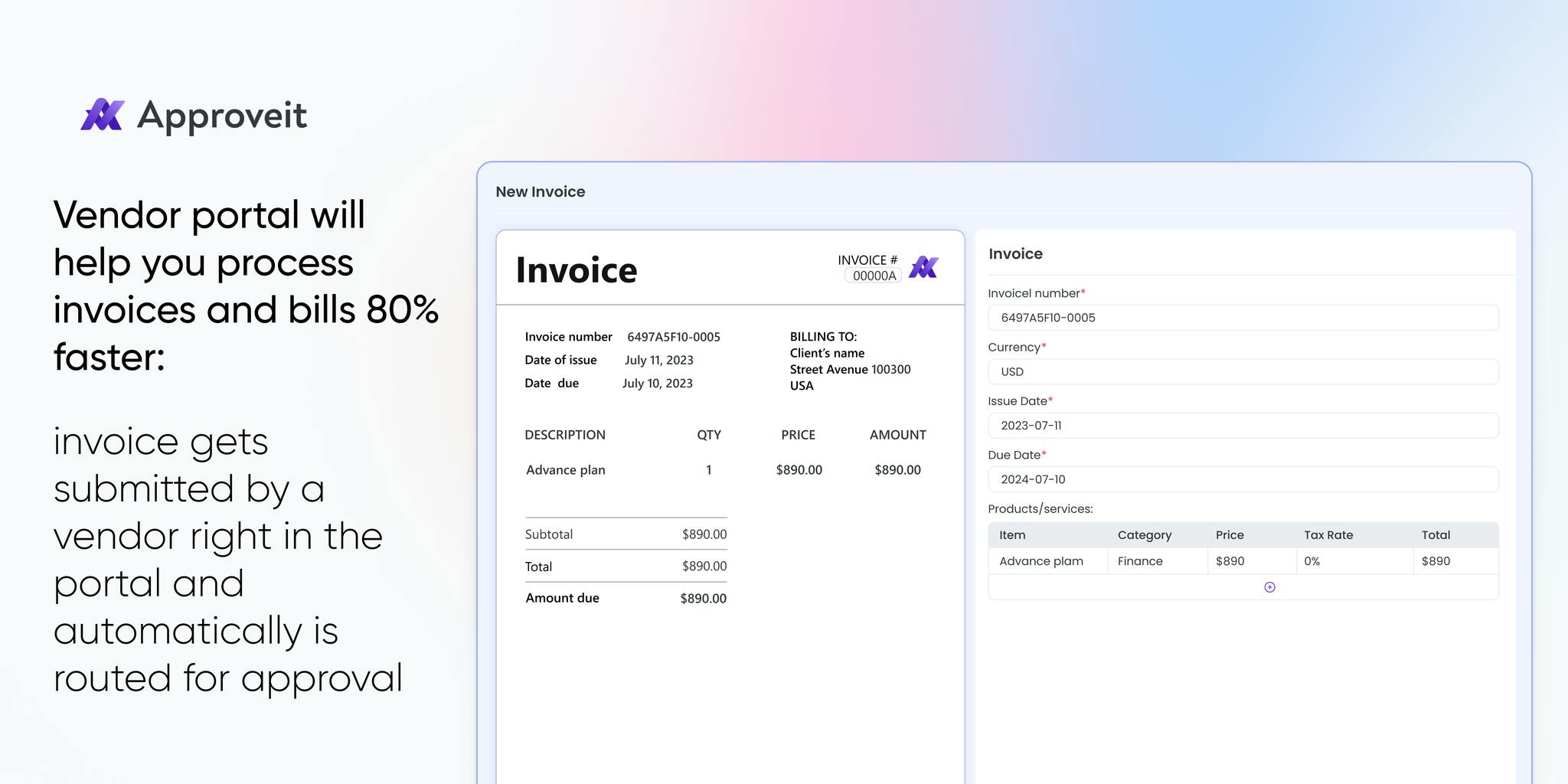Click the Subtotal value $890.00

tap(704, 534)
